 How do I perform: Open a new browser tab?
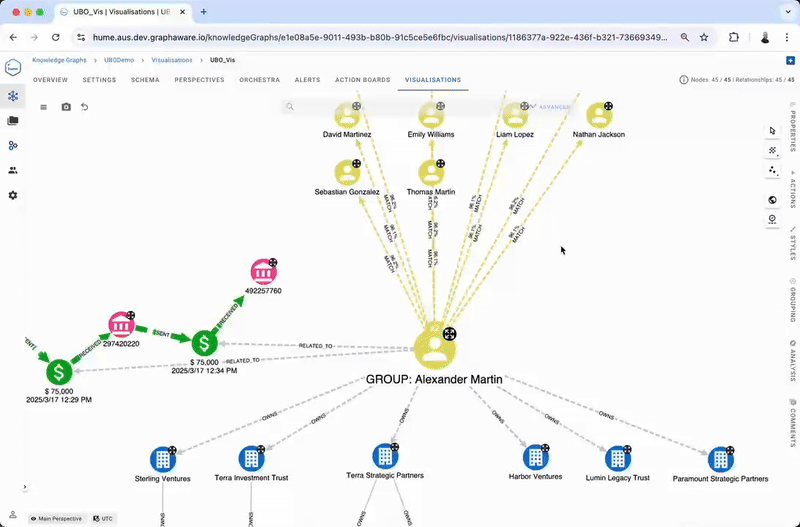coord(204,12)
